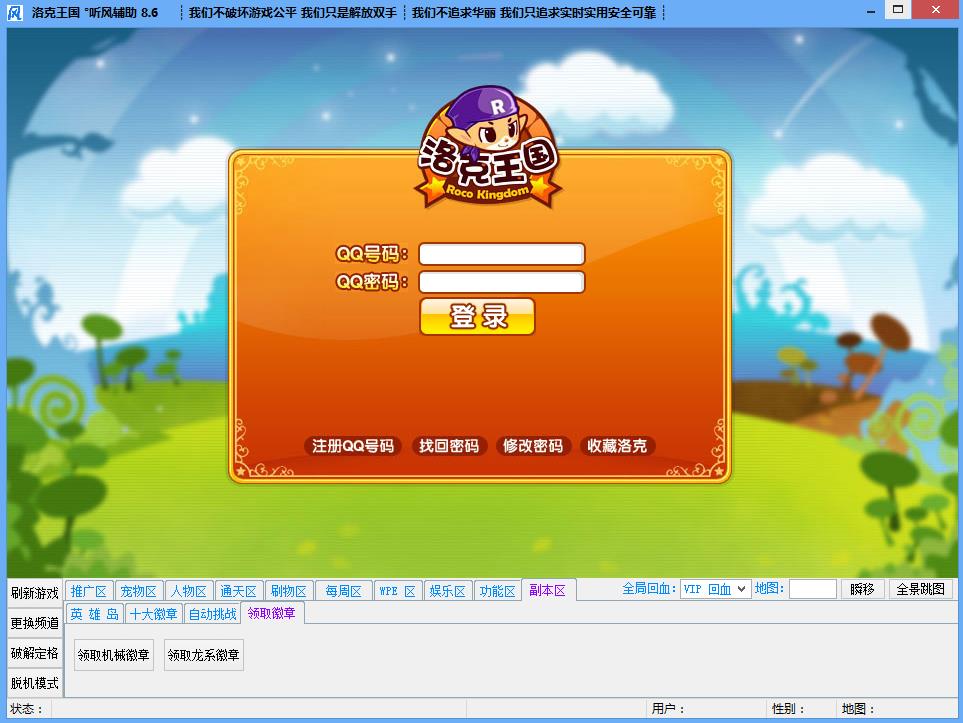Click 收藏洛克 bookmark link
Image resolution: width=963 pixels, height=723 pixels.
pos(617,445)
